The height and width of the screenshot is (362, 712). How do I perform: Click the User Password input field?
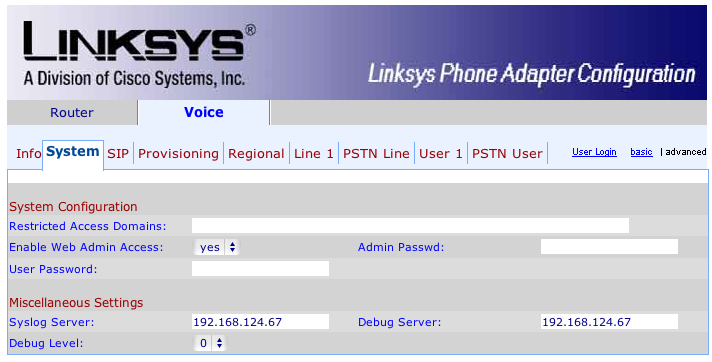click(260, 268)
